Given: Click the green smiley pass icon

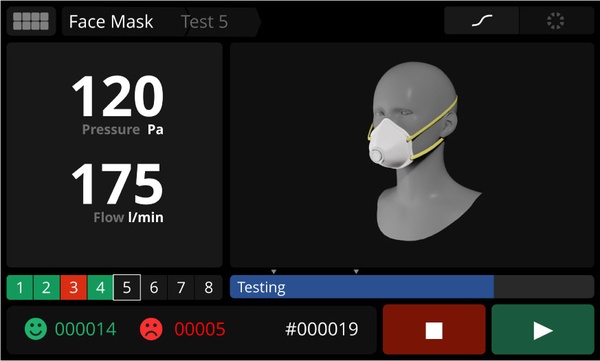Looking at the screenshot, I should click(x=36, y=329).
